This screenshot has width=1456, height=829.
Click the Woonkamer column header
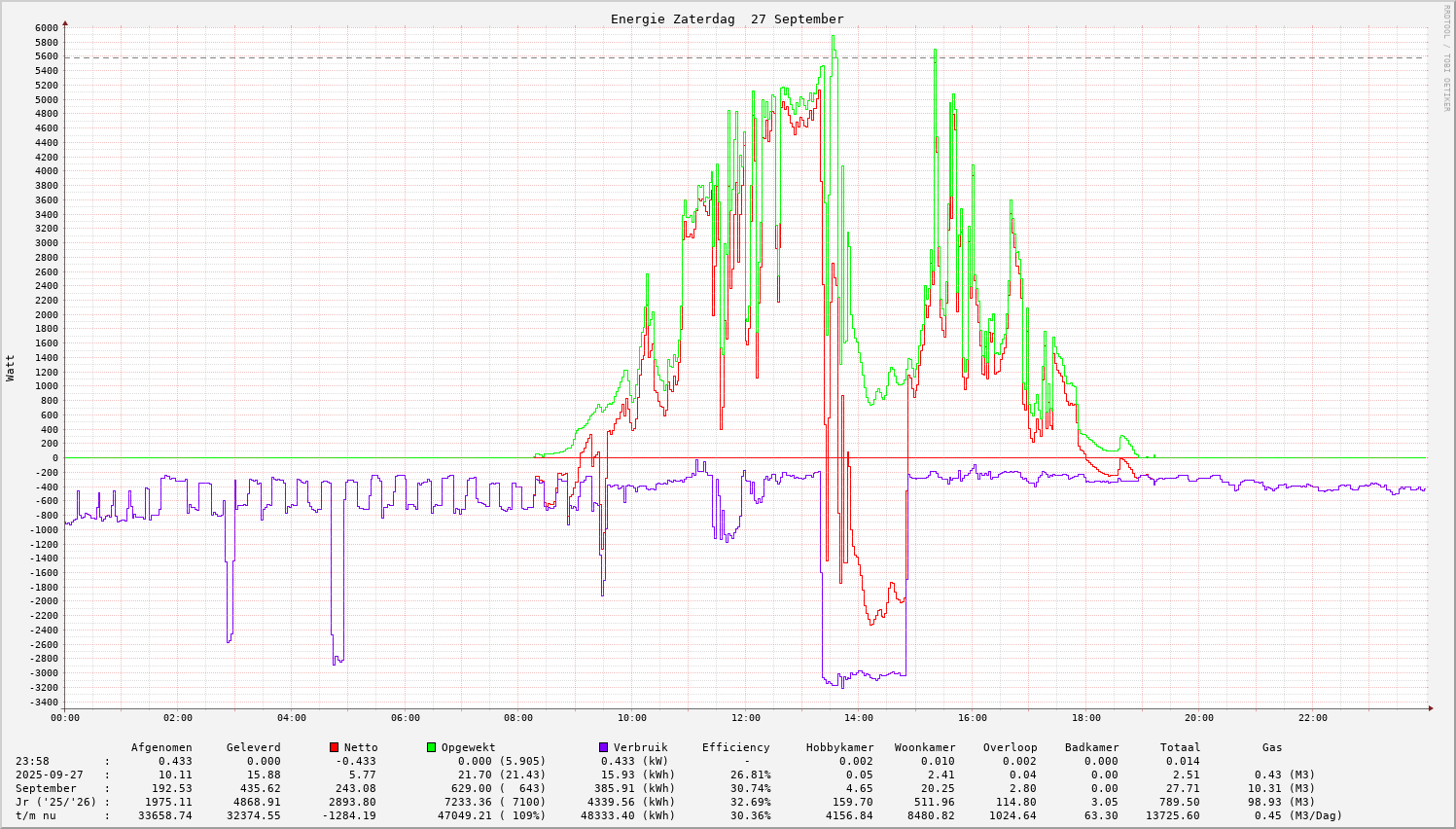pyautogui.click(x=925, y=747)
